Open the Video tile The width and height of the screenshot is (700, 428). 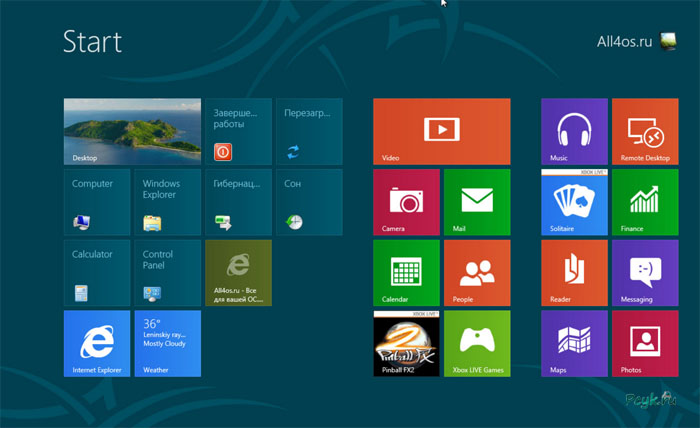(442, 132)
